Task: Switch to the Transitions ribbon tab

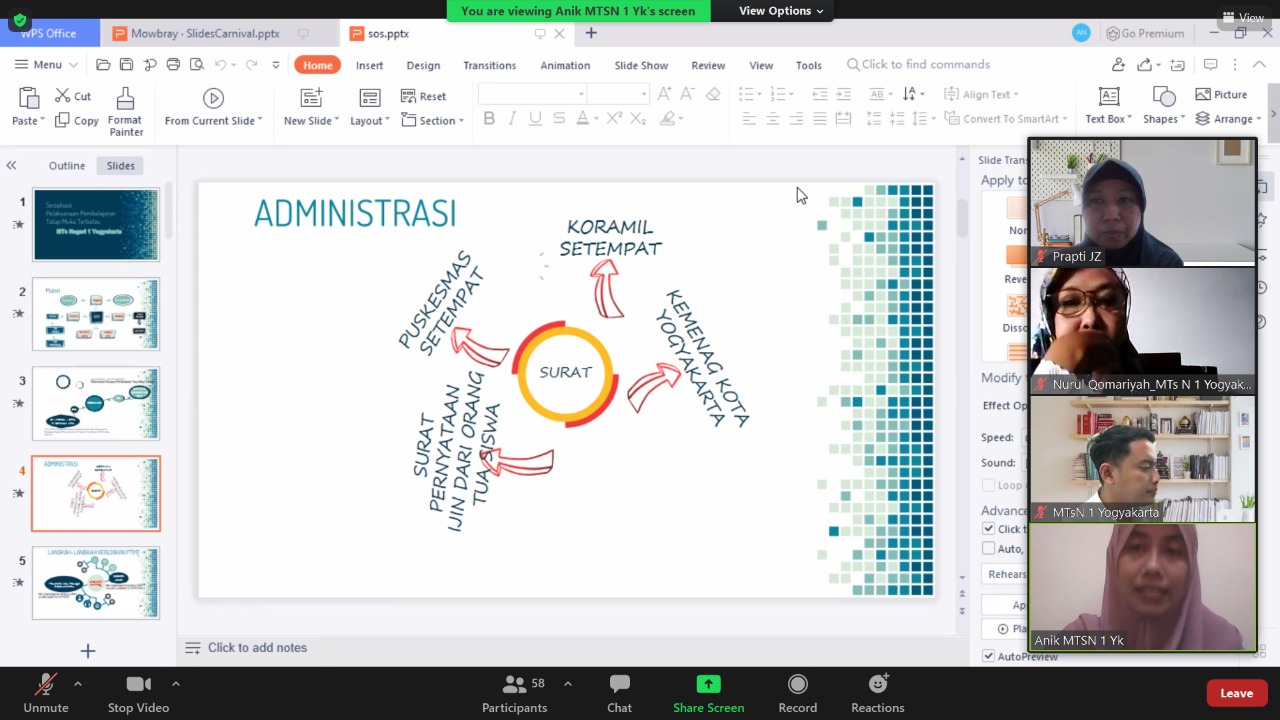Action: [x=489, y=65]
